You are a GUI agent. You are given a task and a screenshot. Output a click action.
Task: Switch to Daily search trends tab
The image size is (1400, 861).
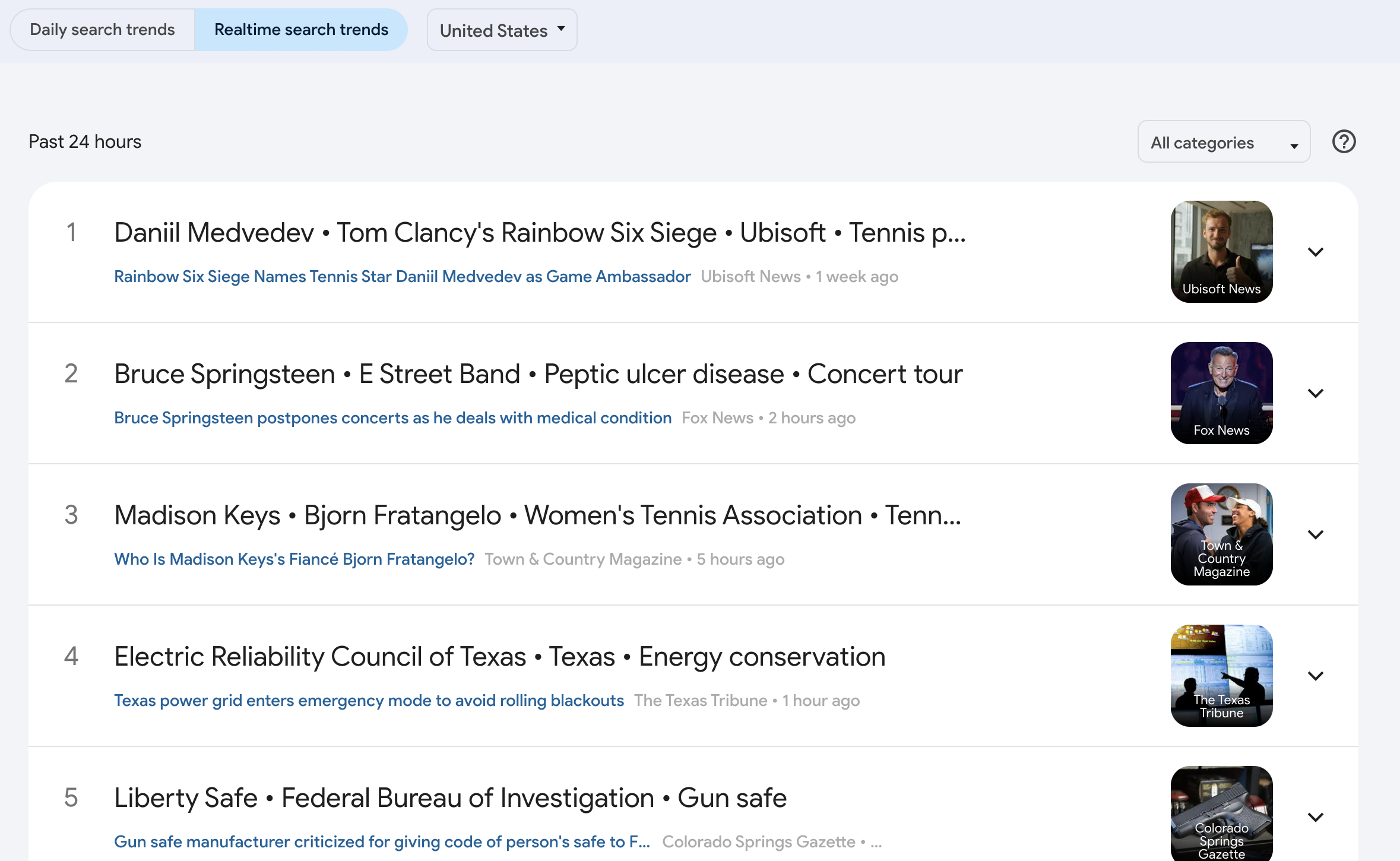point(102,30)
